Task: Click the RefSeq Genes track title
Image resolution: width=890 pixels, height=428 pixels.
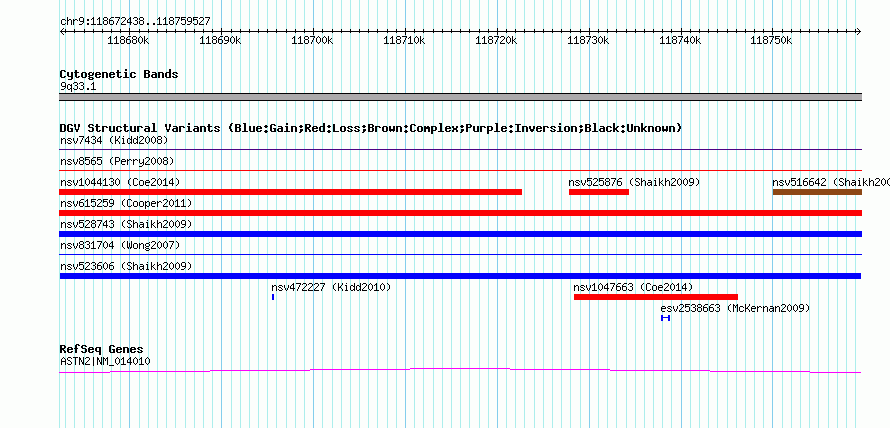Action: click(102, 349)
